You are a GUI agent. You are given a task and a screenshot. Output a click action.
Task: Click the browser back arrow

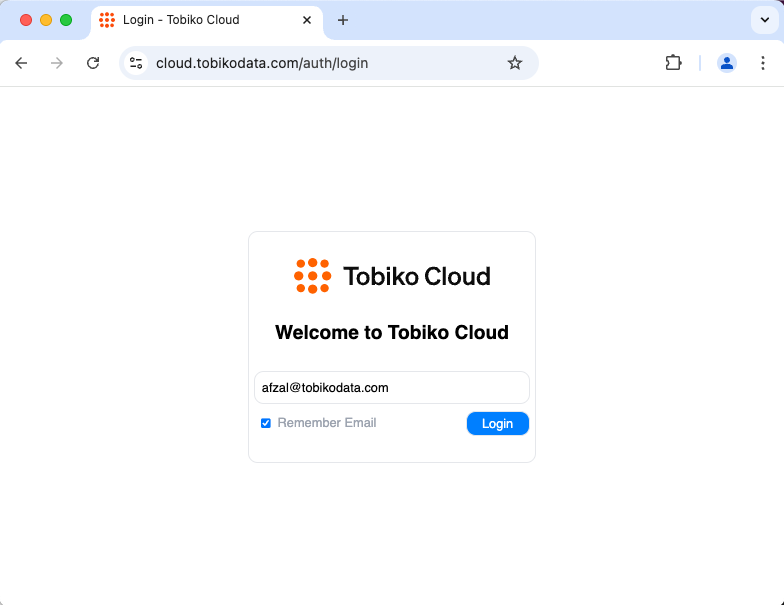pyautogui.click(x=21, y=63)
